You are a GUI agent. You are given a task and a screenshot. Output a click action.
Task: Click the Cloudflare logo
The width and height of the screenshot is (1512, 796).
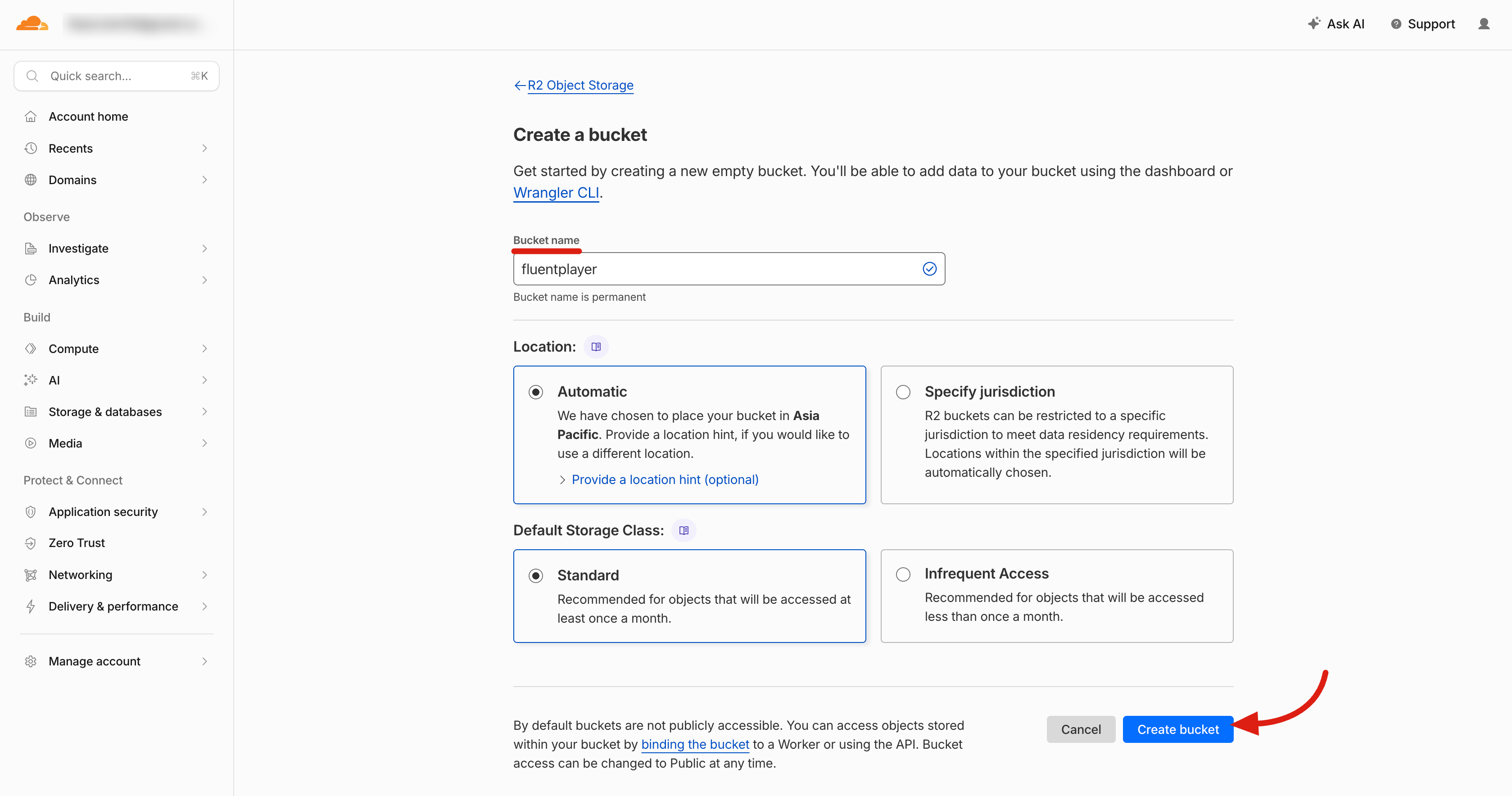tap(32, 24)
